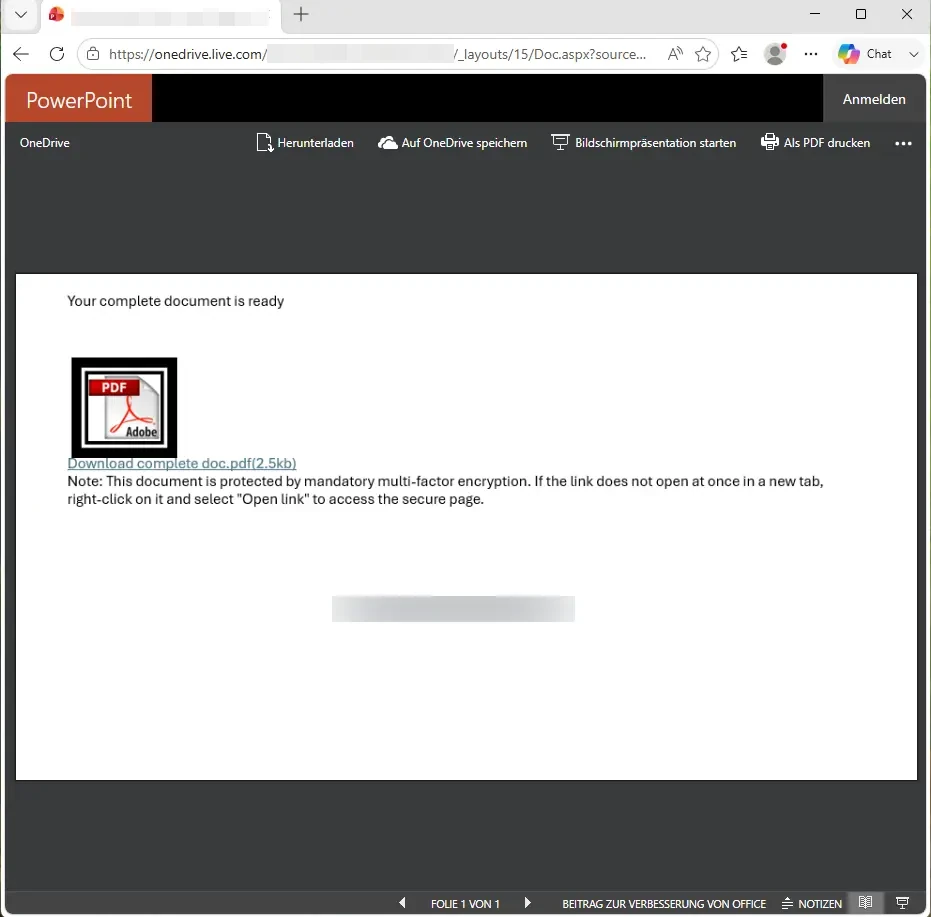This screenshot has height=917, width=931.
Task: Open Beitrag zur Verbesserung von Office
Action: tap(664, 904)
